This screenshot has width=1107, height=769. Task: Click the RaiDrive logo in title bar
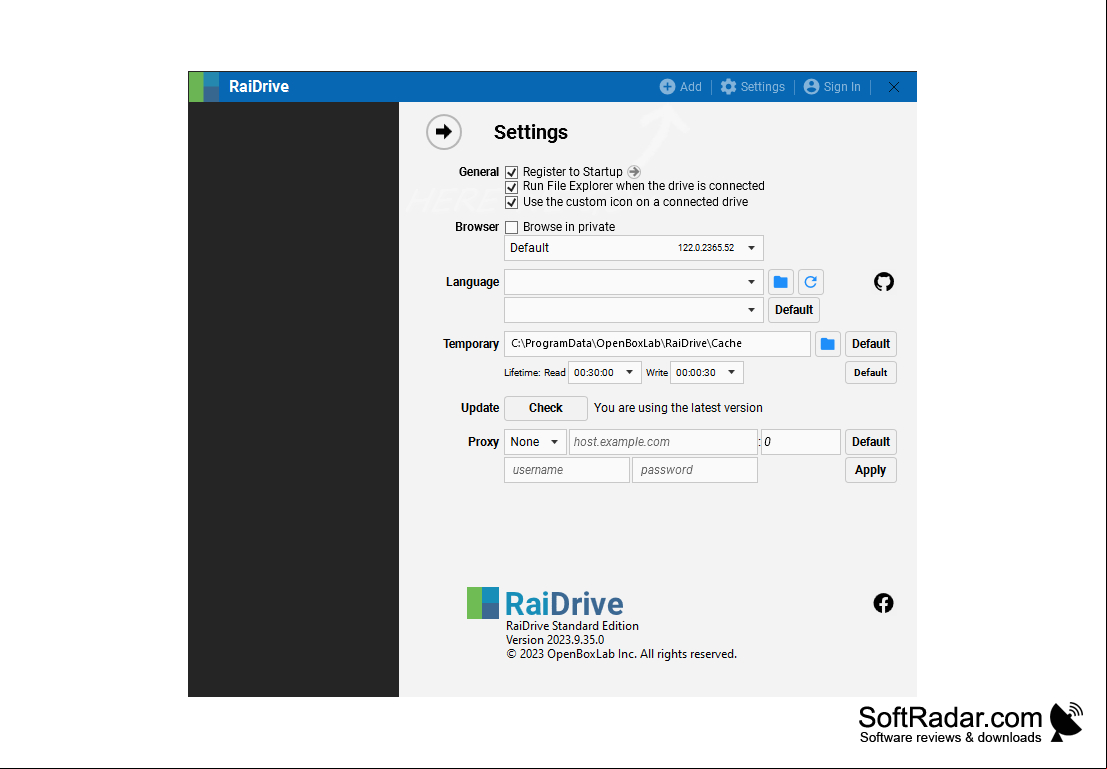point(204,87)
